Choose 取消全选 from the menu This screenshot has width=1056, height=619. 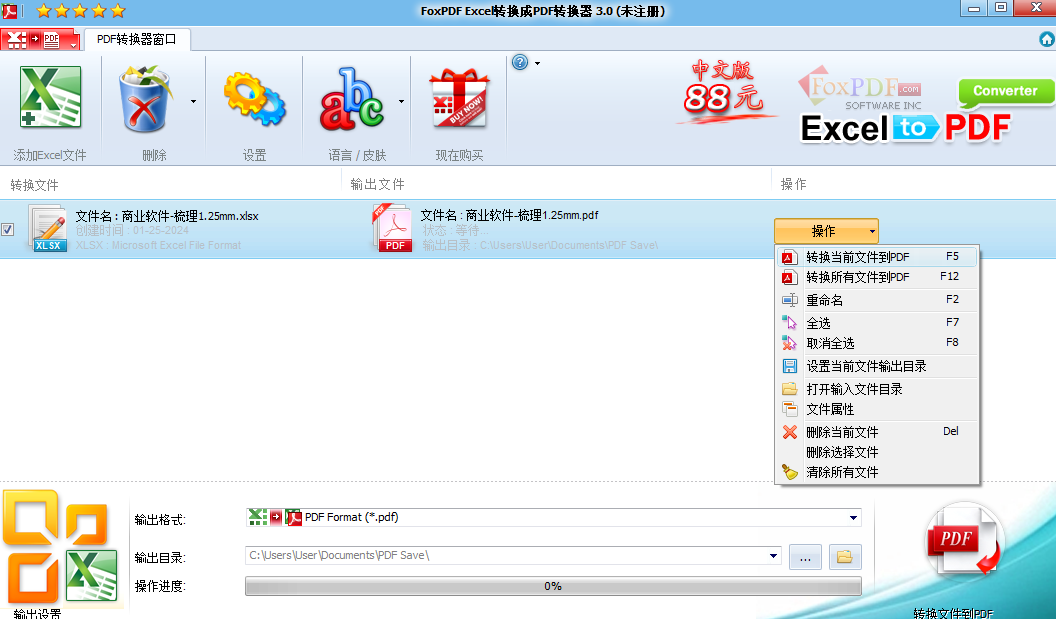pos(878,343)
